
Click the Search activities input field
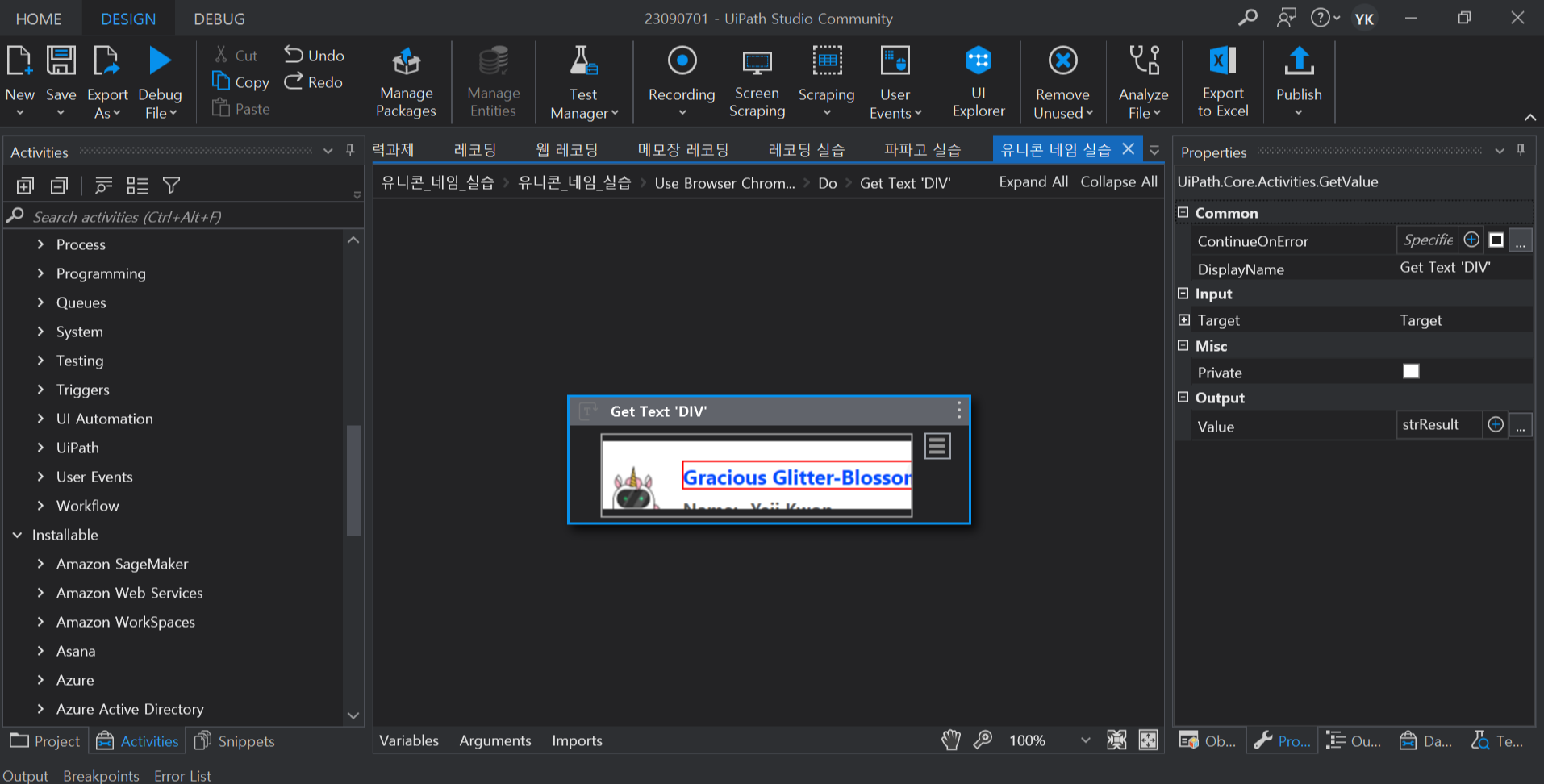click(183, 216)
